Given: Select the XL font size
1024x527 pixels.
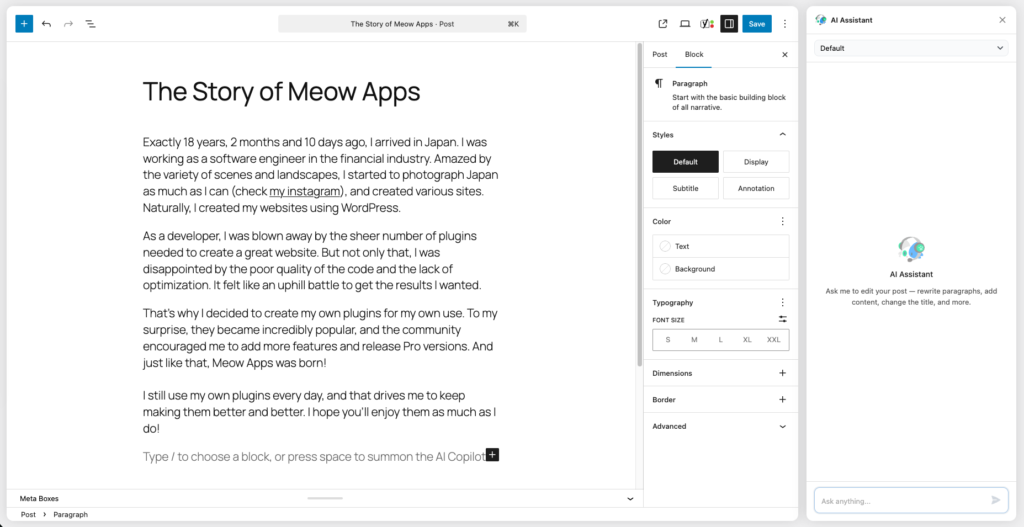Looking at the screenshot, I should (x=747, y=340).
